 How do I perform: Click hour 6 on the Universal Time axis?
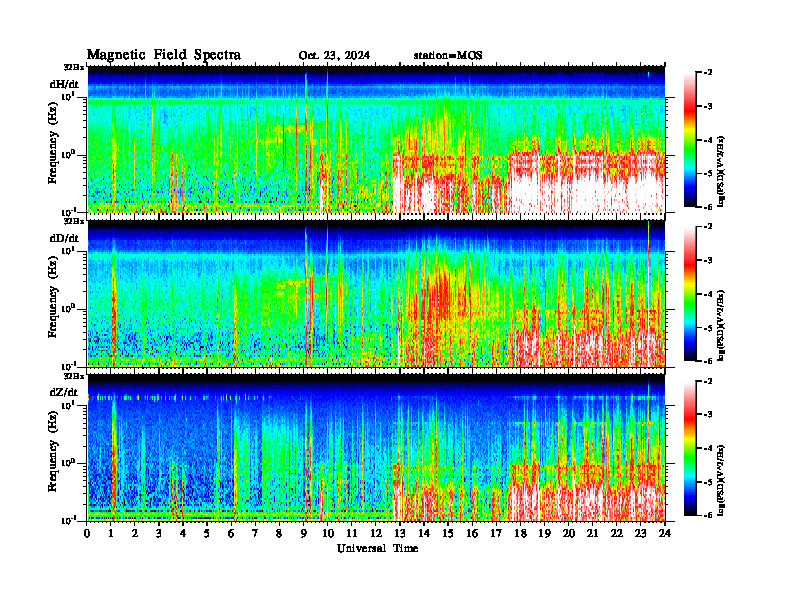click(x=231, y=533)
